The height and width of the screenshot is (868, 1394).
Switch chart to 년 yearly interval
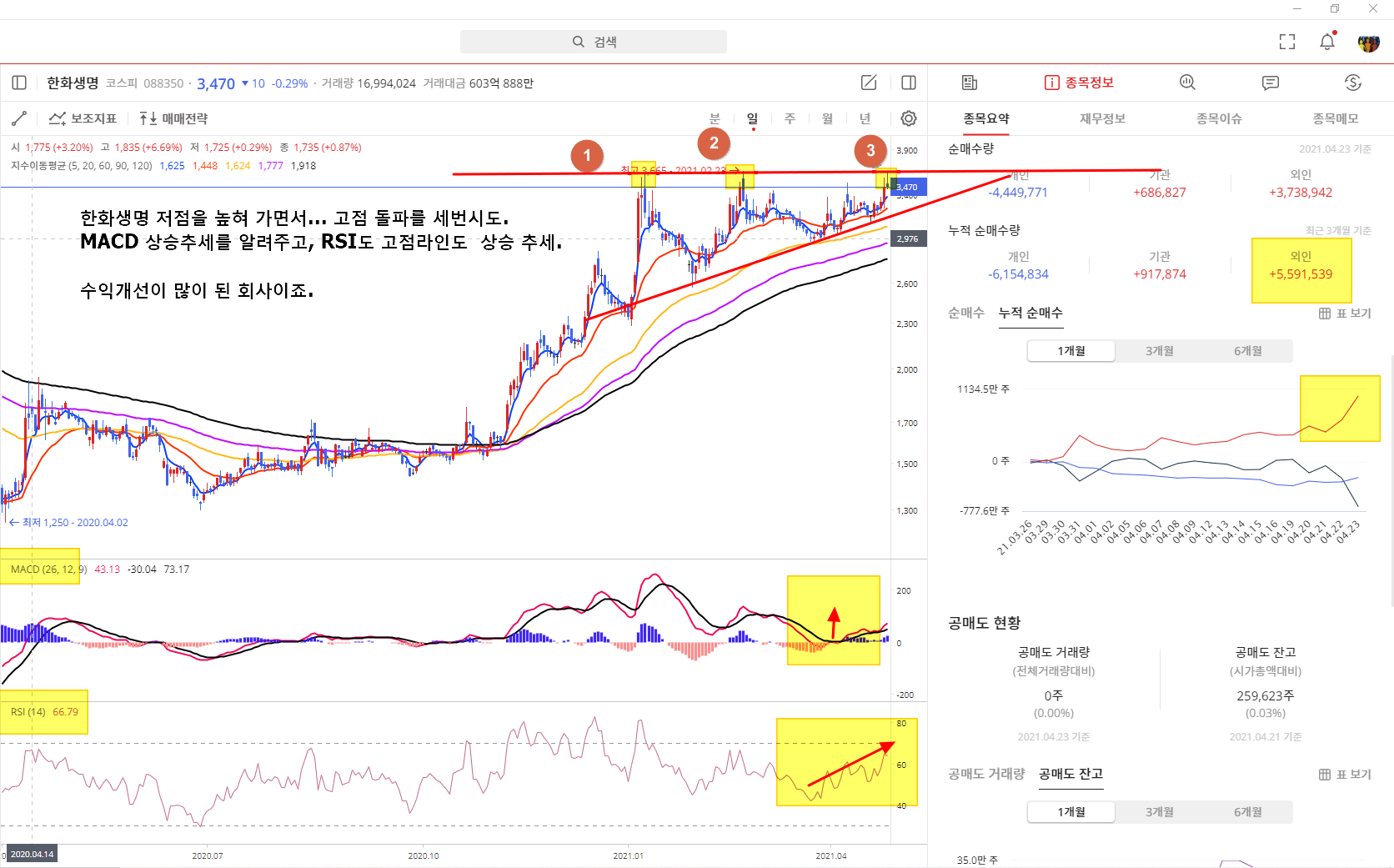pyautogui.click(x=865, y=118)
